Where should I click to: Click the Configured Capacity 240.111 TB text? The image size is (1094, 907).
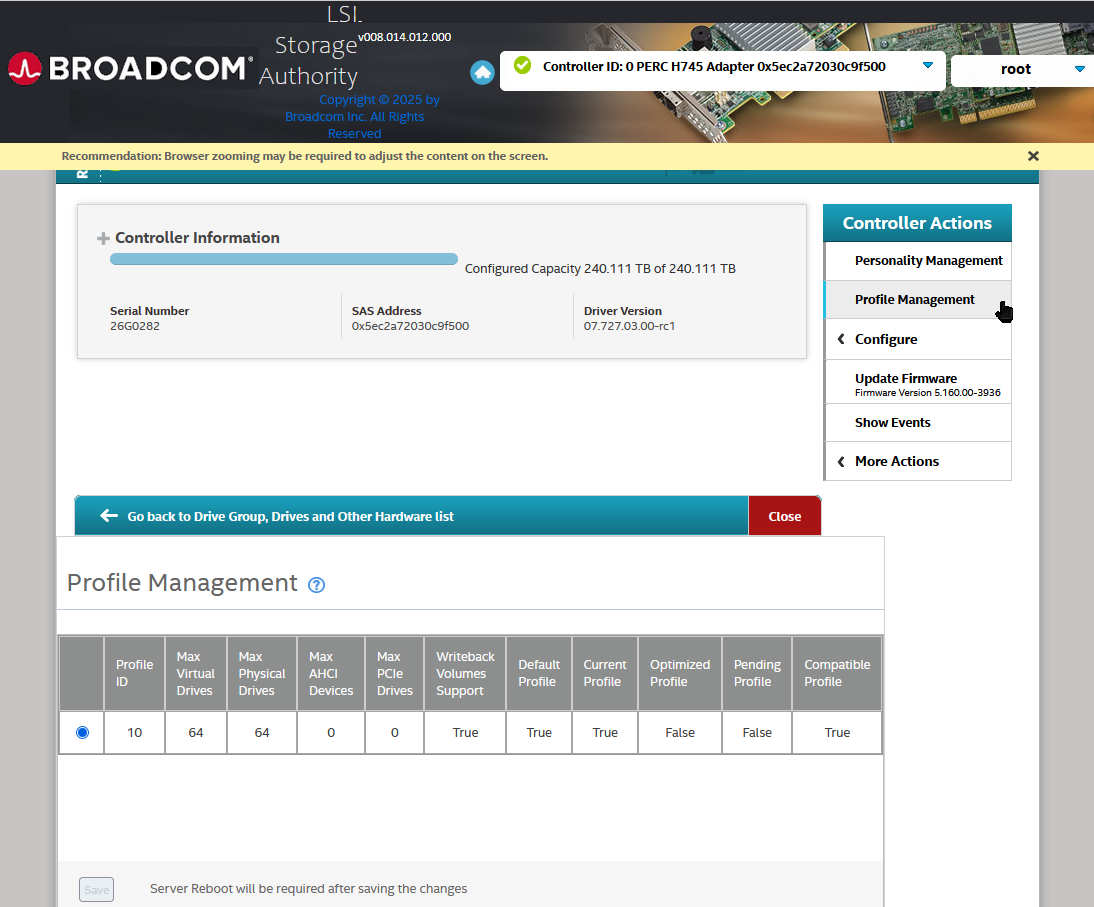point(600,269)
